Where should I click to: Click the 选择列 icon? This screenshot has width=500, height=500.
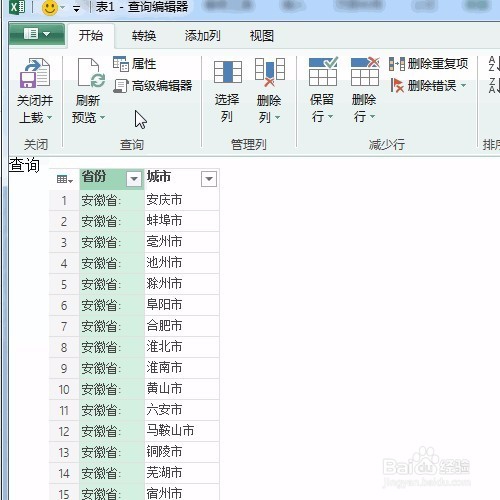click(x=228, y=72)
